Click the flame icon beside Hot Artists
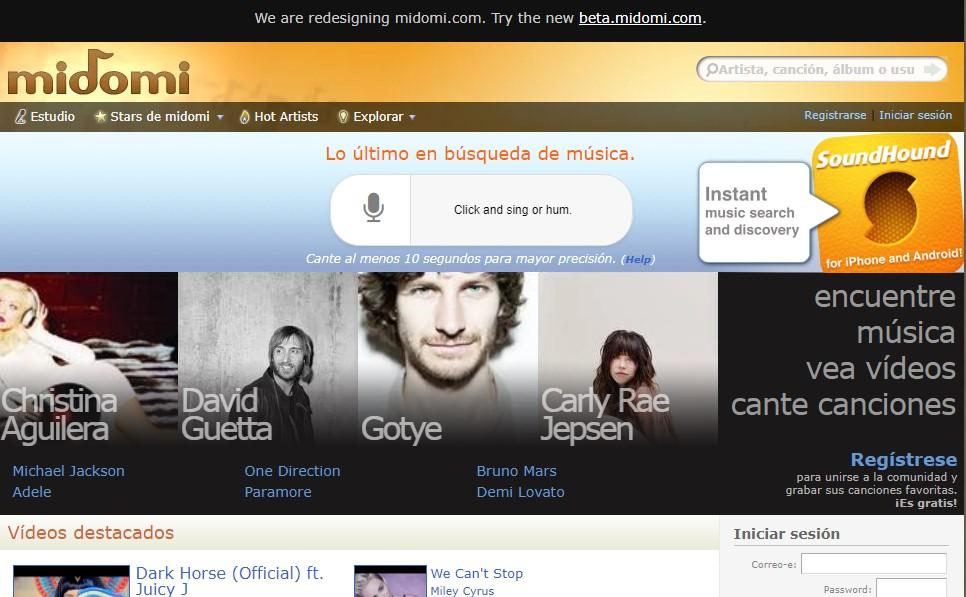The height and width of the screenshot is (597, 966). coord(244,117)
